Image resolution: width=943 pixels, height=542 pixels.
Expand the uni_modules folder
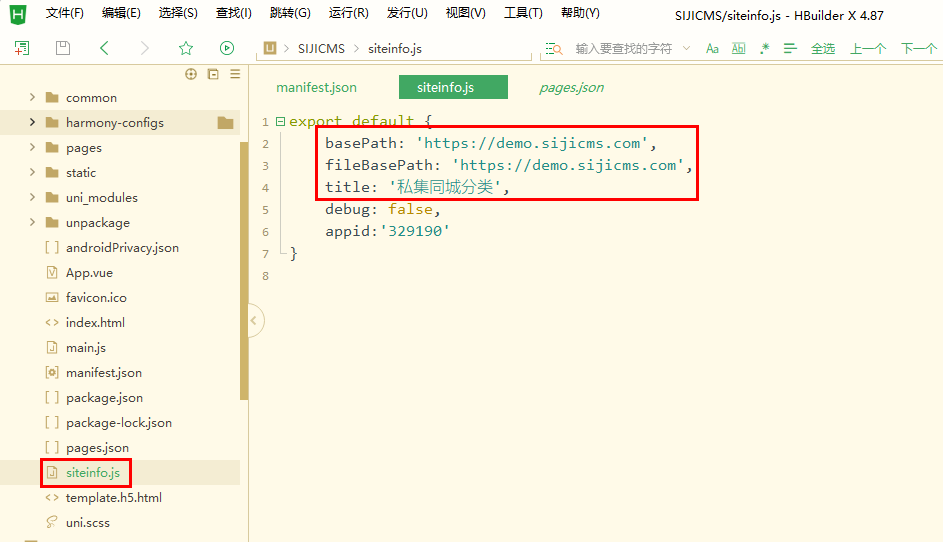click(32, 197)
